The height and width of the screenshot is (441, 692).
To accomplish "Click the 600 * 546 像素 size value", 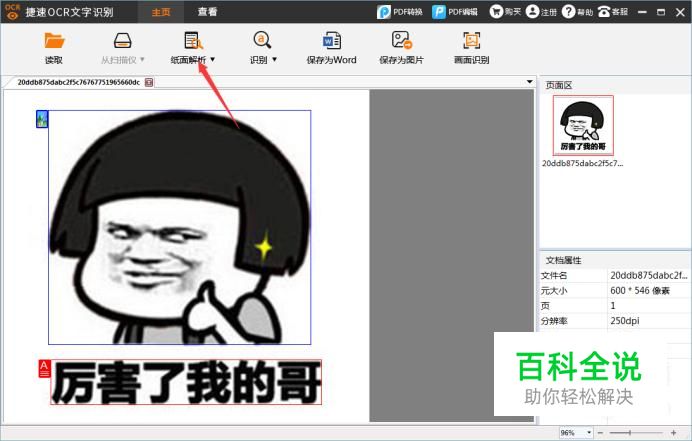I will 640,291.
